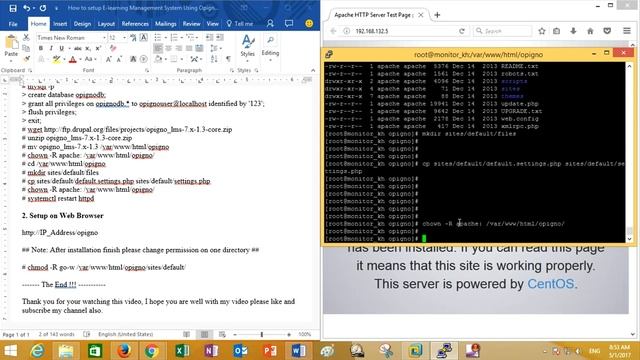The width and height of the screenshot is (640, 360).
Task: Apply Italic formatting
Action: click(x=51, y=49)
